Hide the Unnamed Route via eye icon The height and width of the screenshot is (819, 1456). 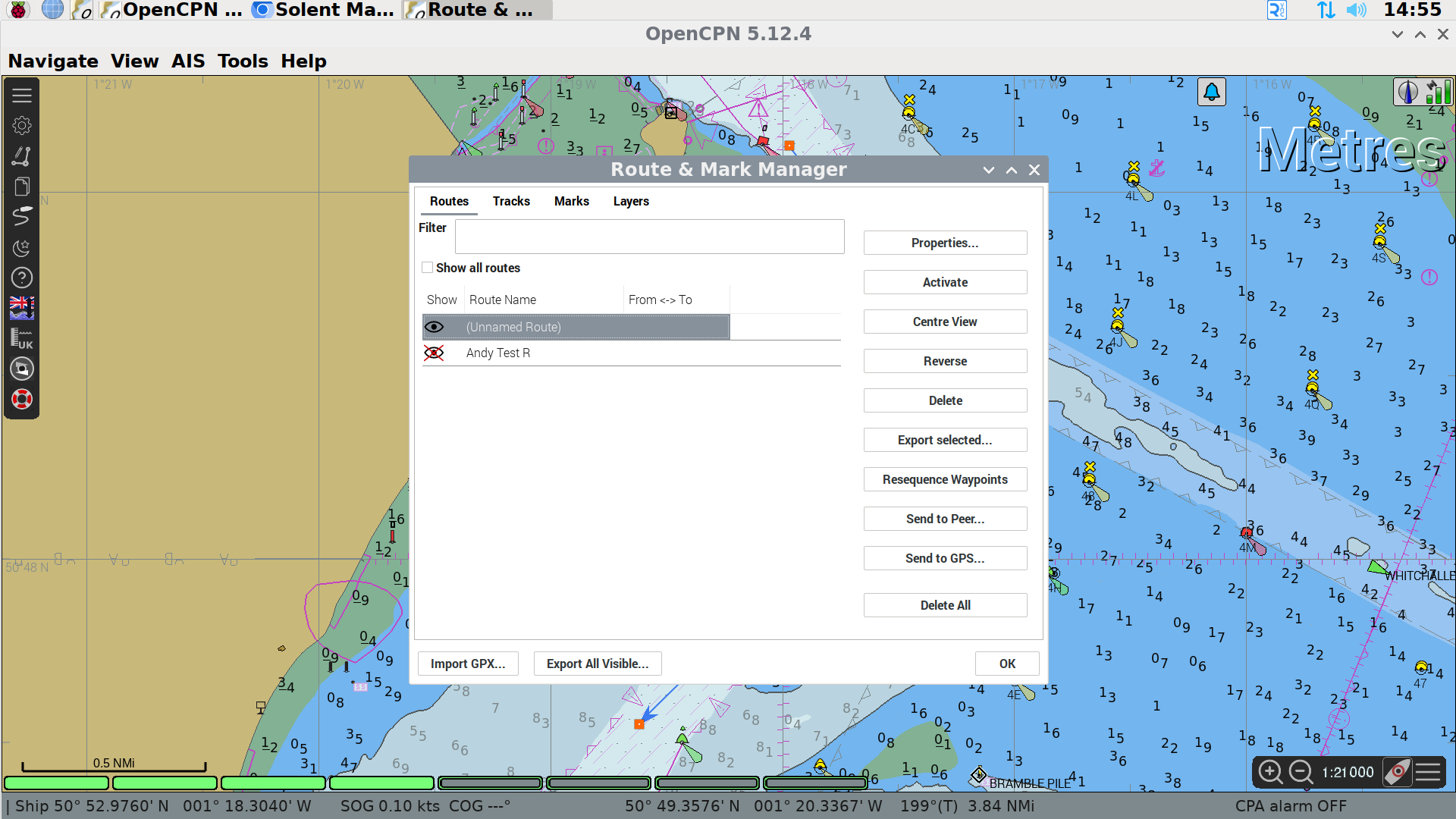434,327
